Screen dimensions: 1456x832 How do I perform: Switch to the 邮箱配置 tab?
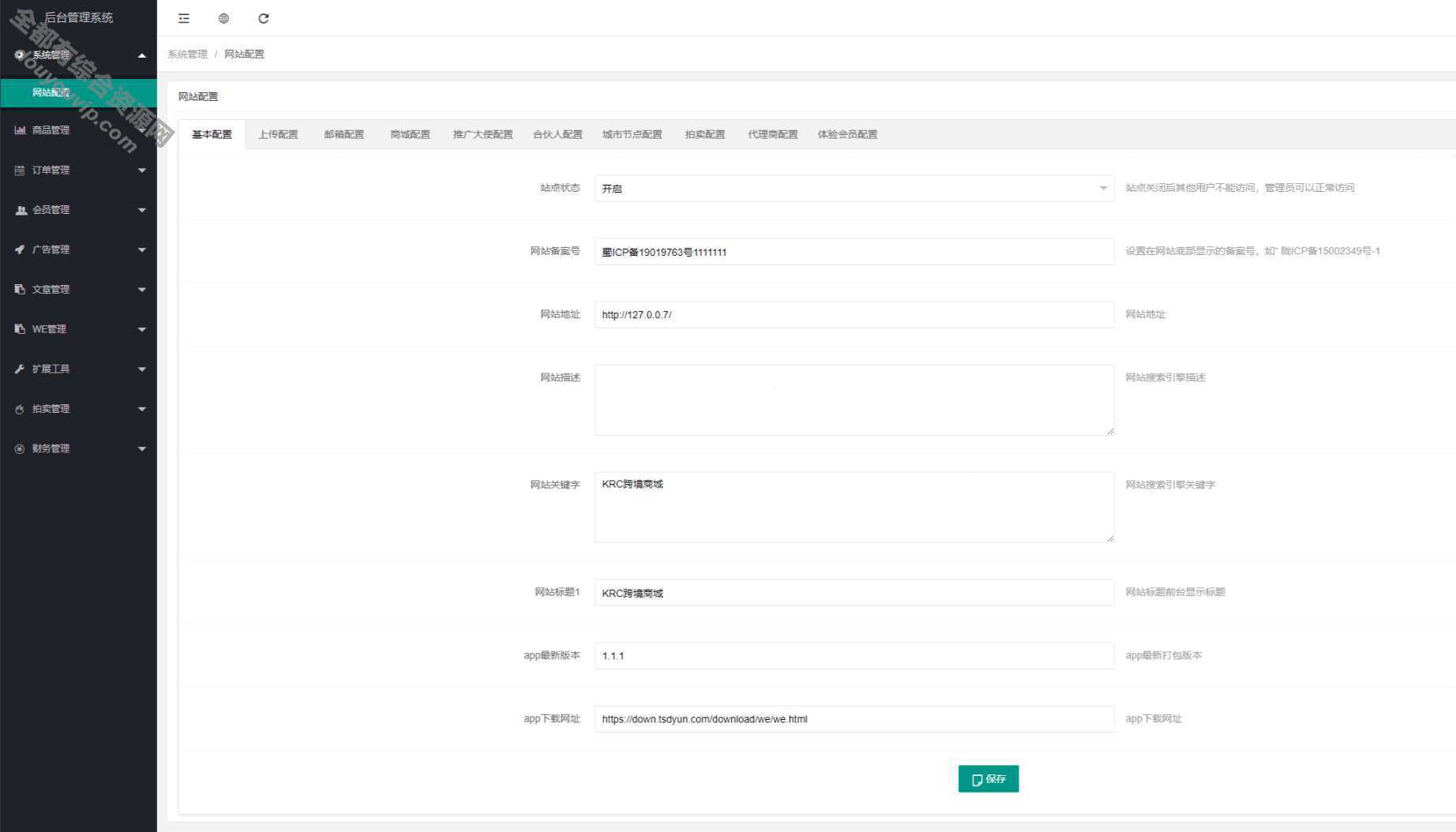point(344,134)
